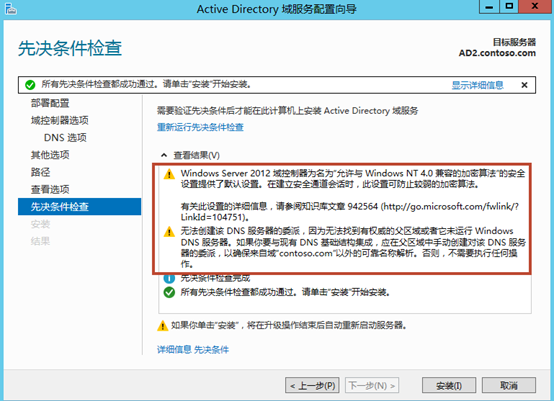Click the blue info icon for 先决条件检查完成

tap(169, 278)
